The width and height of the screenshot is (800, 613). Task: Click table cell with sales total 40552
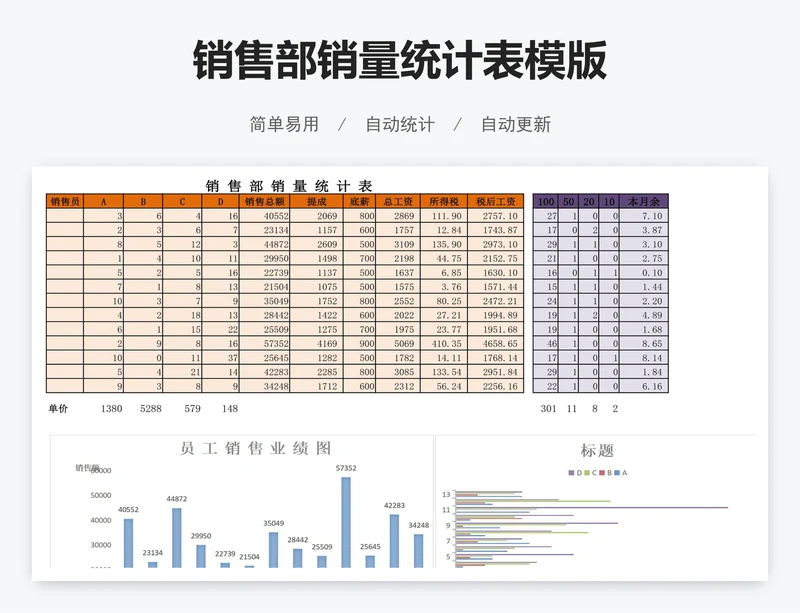[x=264, y=216]
